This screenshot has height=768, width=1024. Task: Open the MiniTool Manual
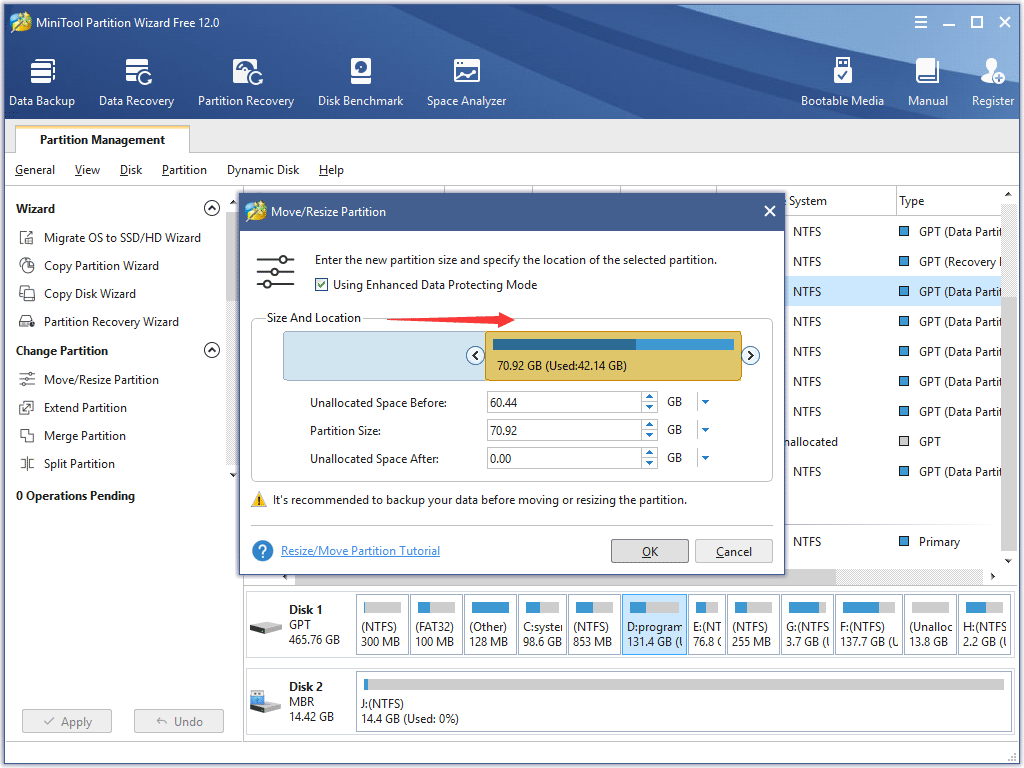click(927, 80)
